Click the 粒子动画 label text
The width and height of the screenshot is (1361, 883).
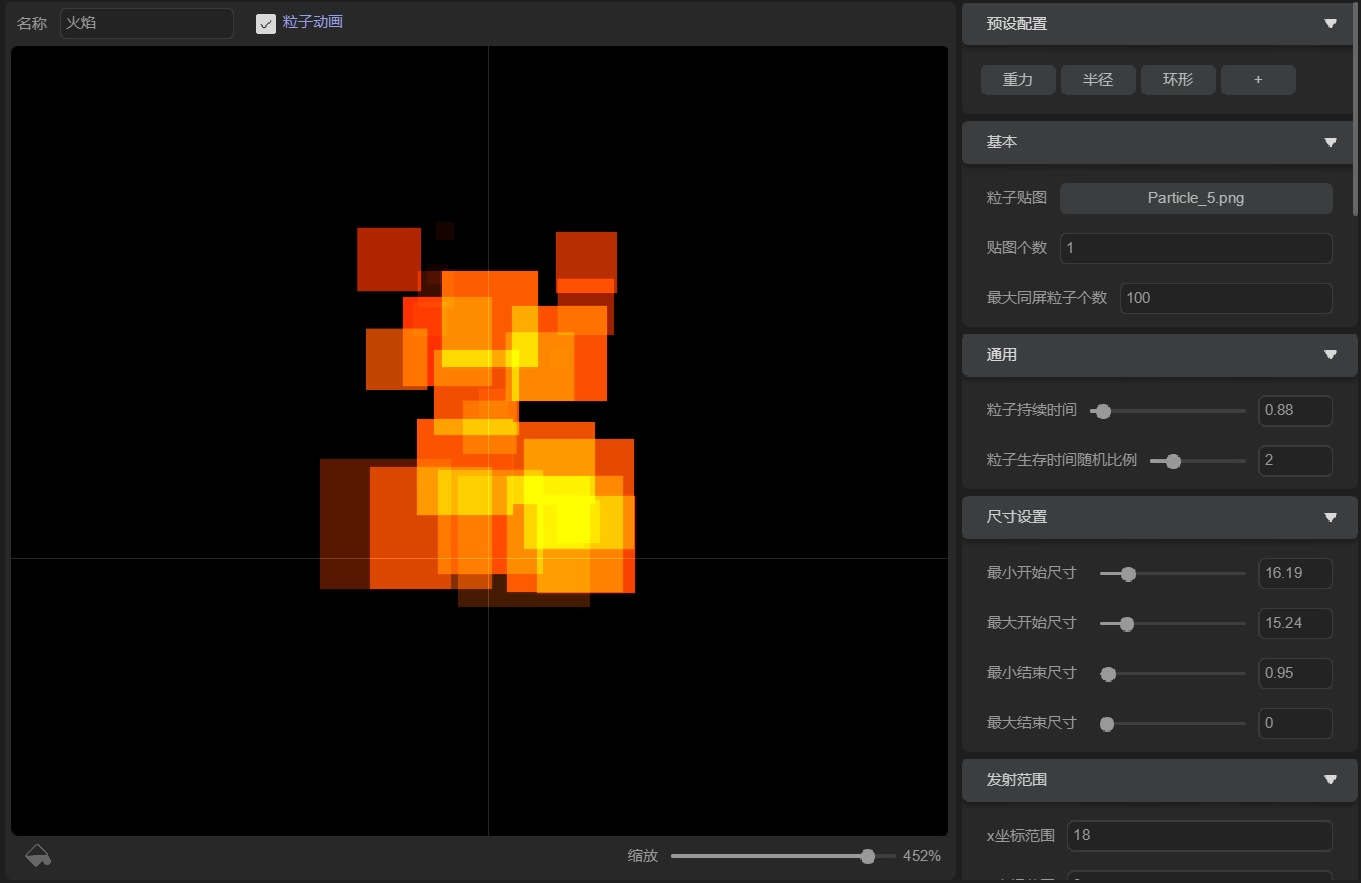pyautogui.click(x=313, y=22)
